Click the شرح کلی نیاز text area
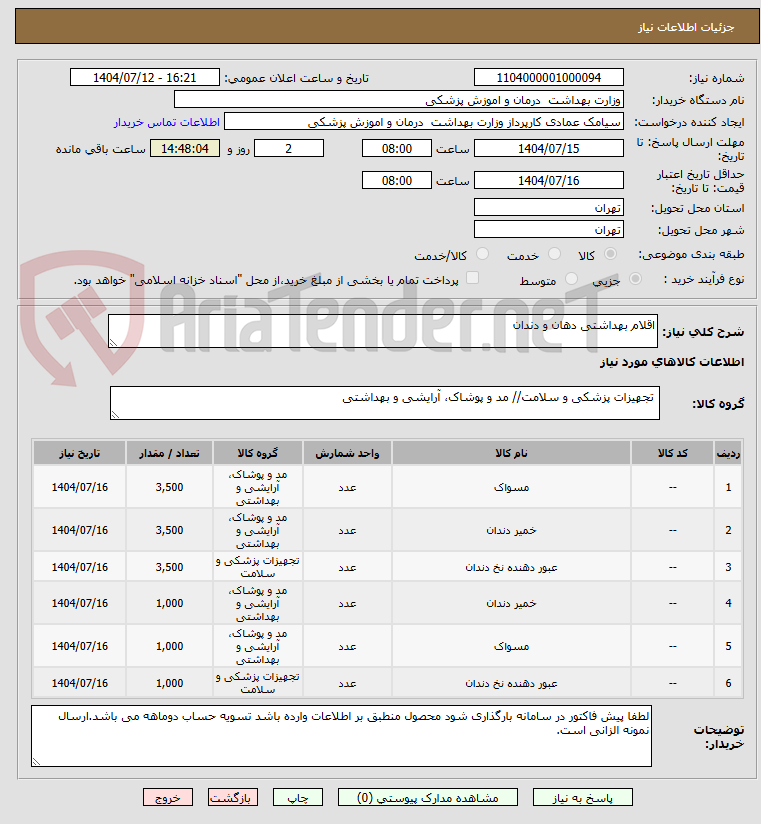Viewport: 761px width, 824px height. [383, 331]
